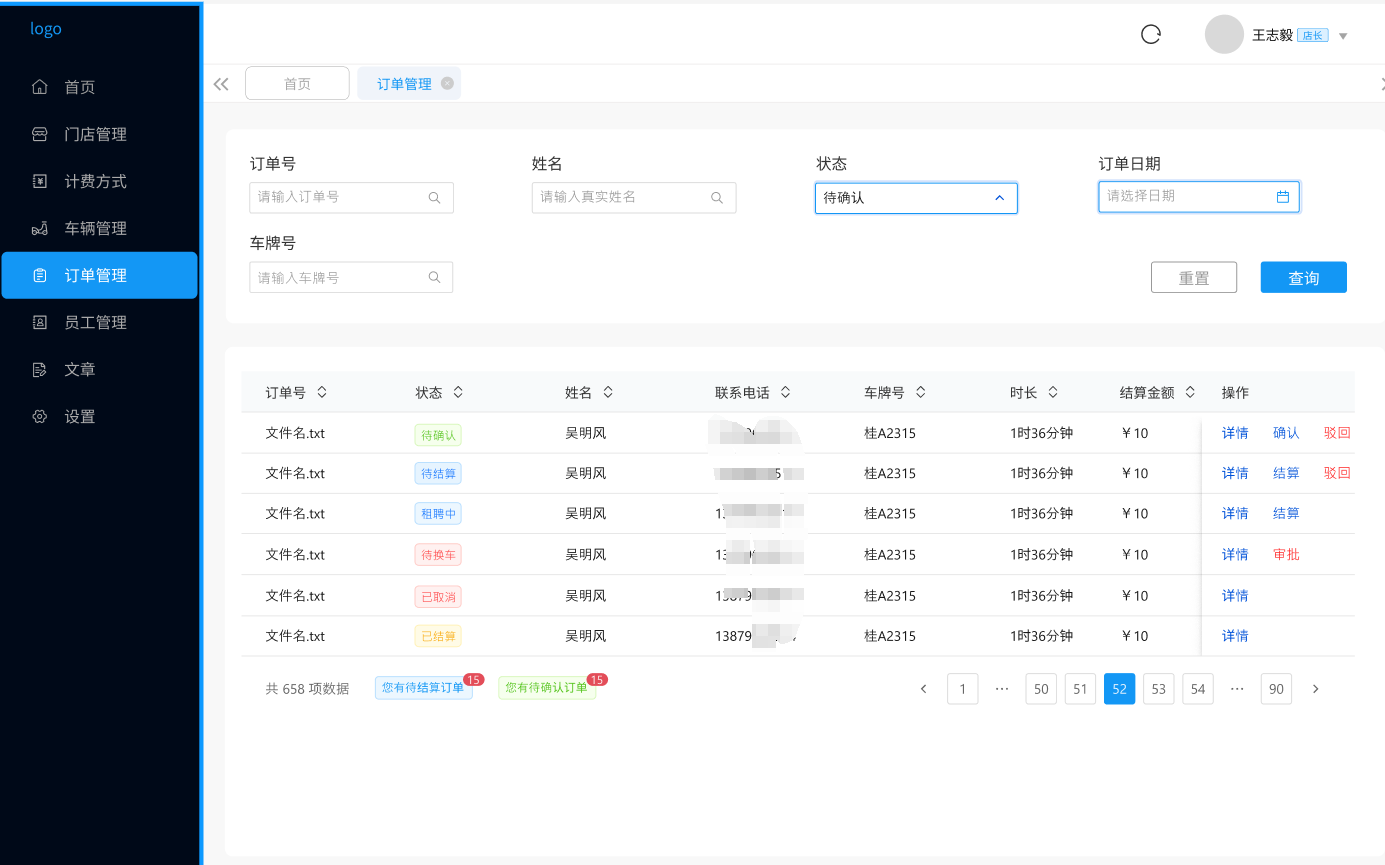Sort by 车牌号 column
The width and height of the screenshot is (1385, 865).
(921, 392)
